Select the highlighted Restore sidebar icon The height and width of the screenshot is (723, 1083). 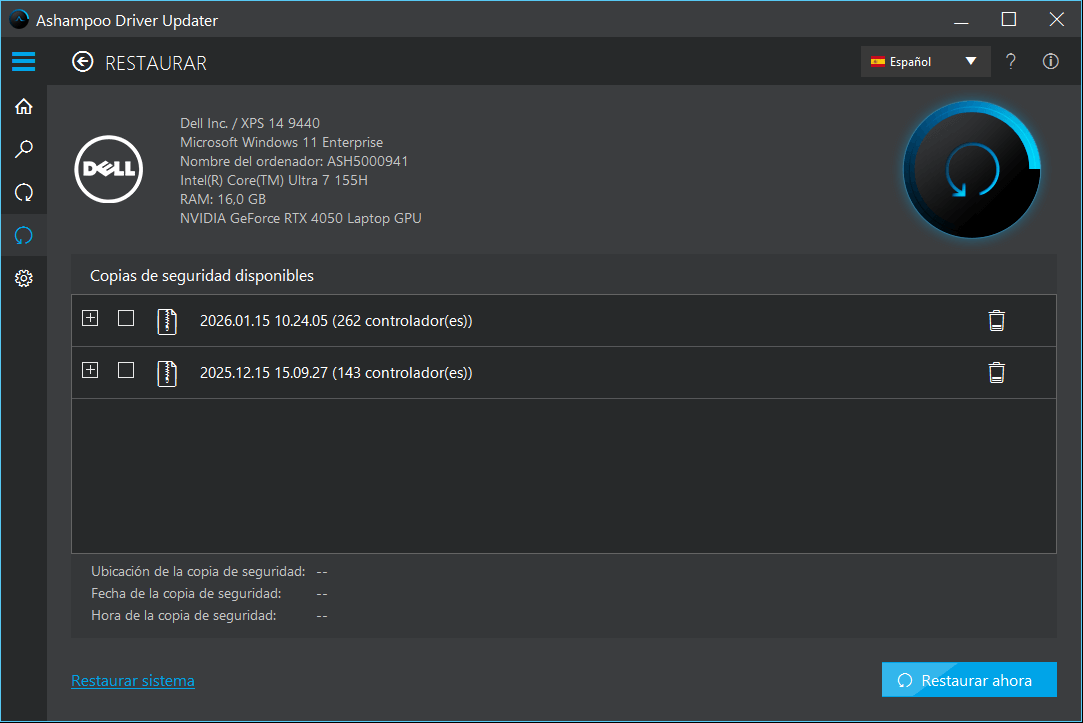(23, 235)
